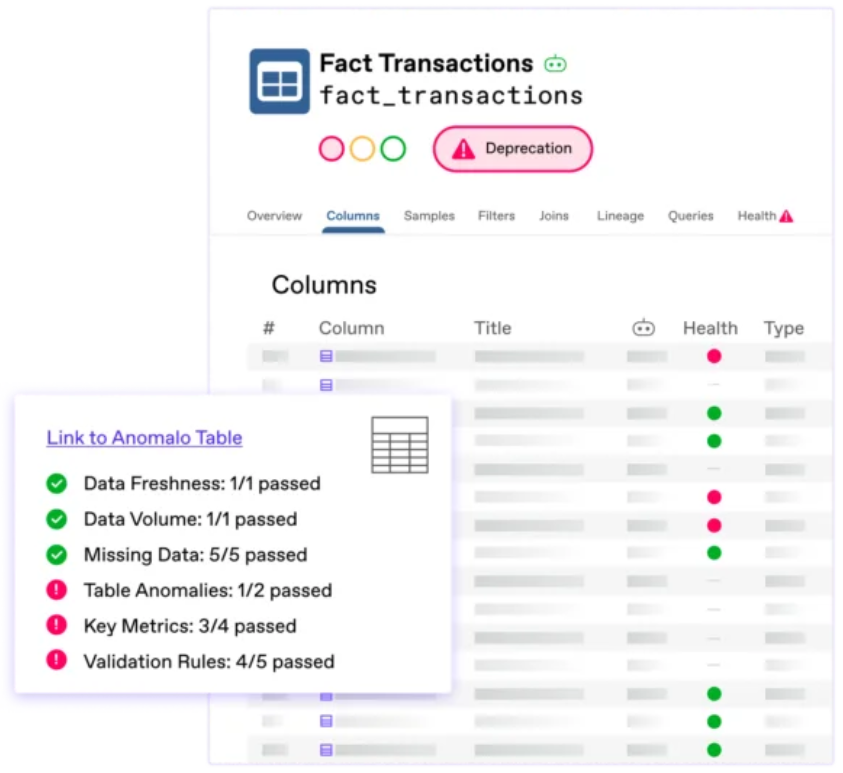
Task: Click 'Data Volume: 1/1 passed' text
Action: [x=190, y=519]
